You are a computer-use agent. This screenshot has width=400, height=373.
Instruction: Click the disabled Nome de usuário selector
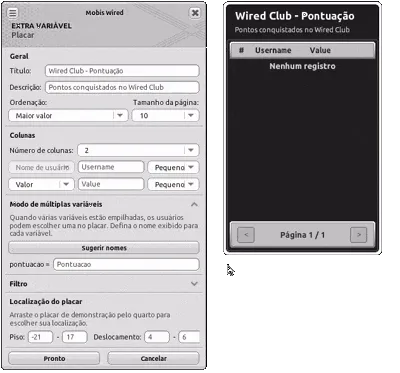click(41, 167)
